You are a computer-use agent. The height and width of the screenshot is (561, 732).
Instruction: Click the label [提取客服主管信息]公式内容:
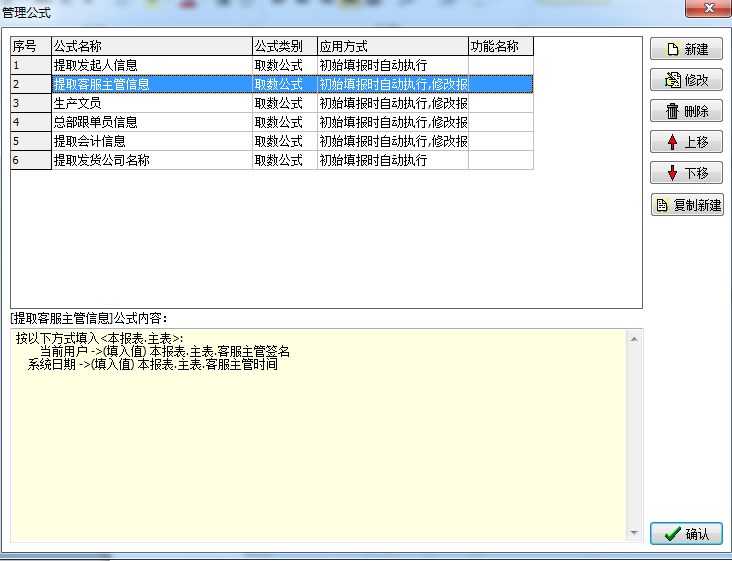point(89,318)
